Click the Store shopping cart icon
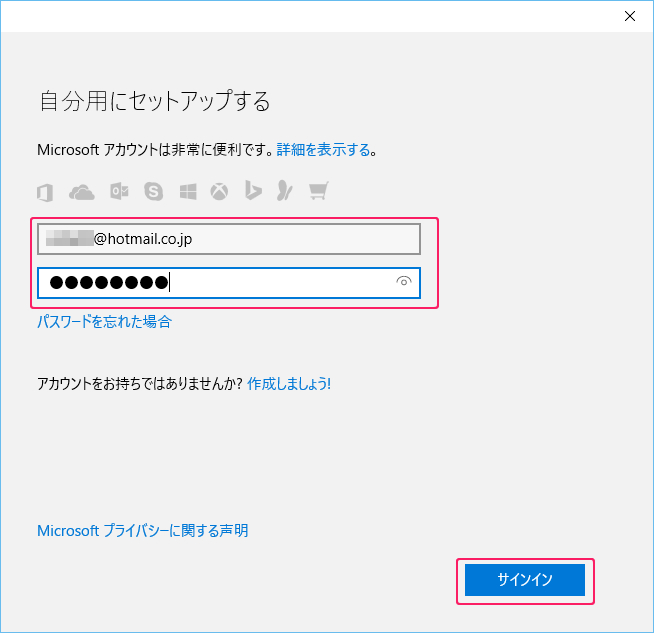 (319, 191)
